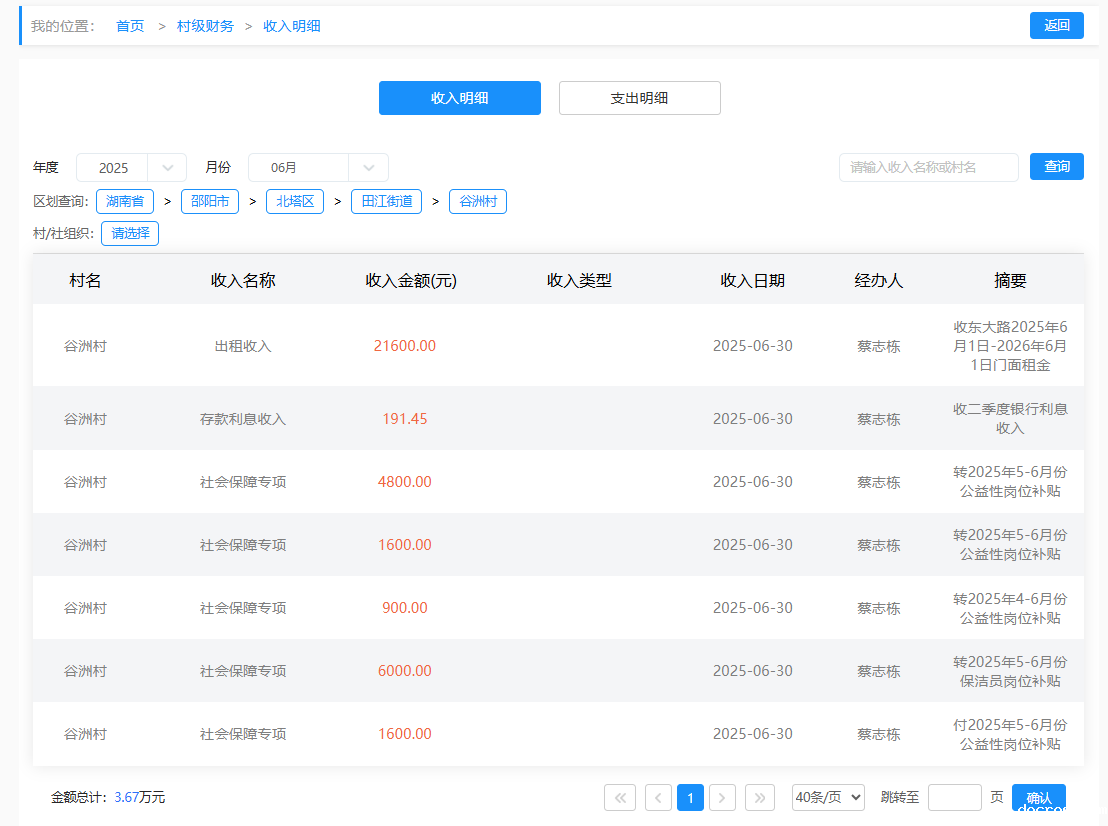Click the 确认 button for page jump
The height and width of the screenshot is (826, 1108).
(1038, 797)
